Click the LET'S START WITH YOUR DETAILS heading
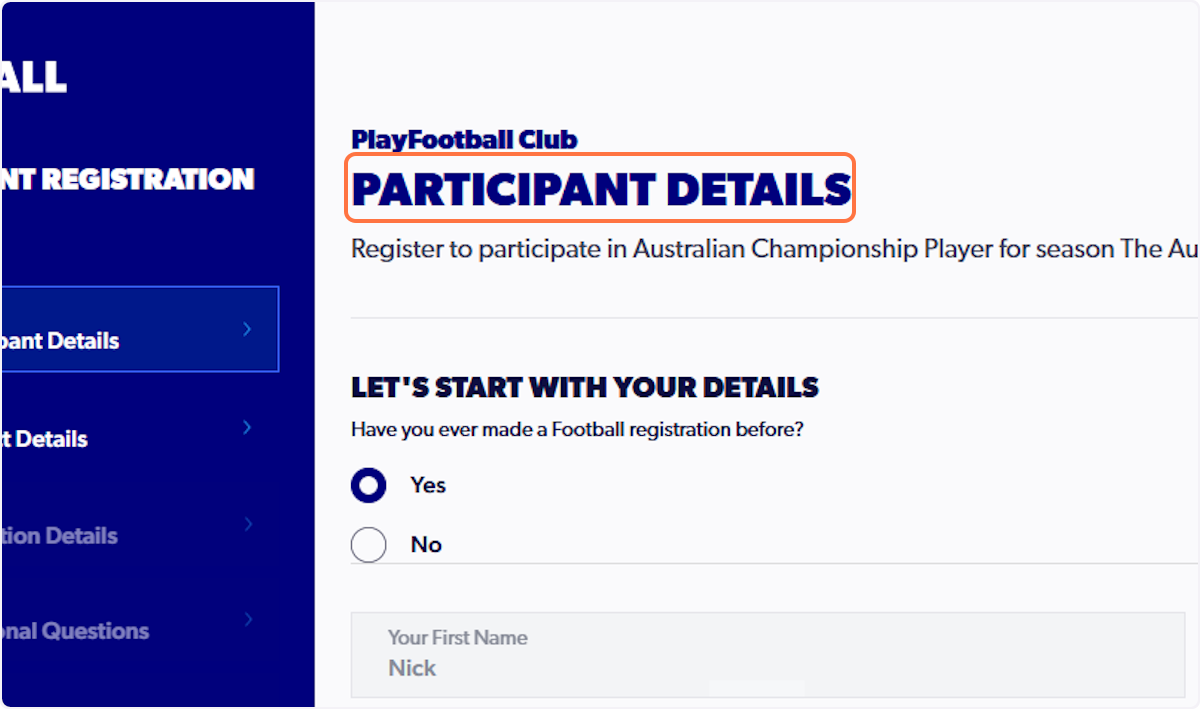Screen dimensions: 1200x709 (x=585, y=388)
